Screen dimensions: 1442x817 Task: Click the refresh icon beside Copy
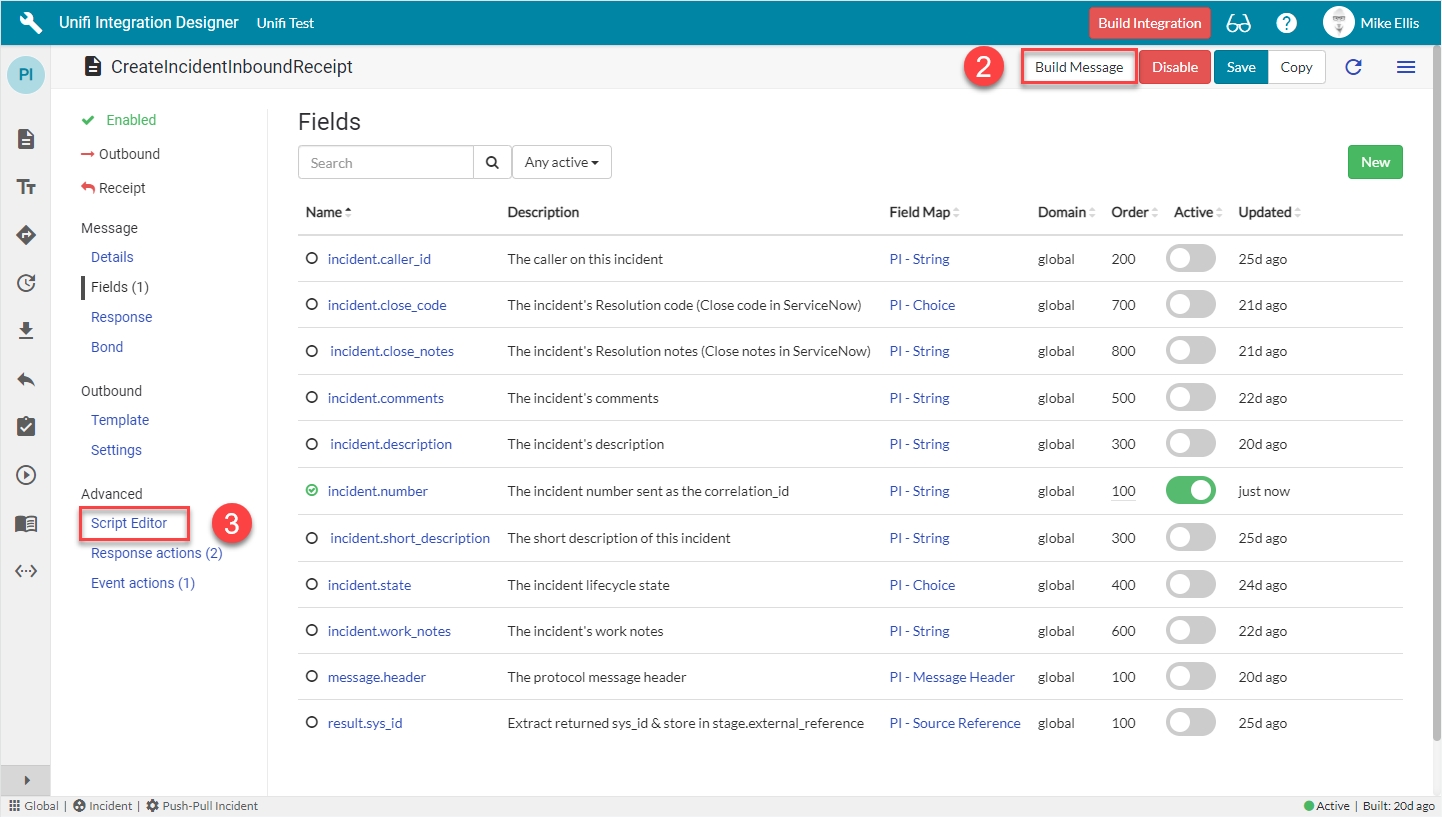click(x=1353, y=67)
